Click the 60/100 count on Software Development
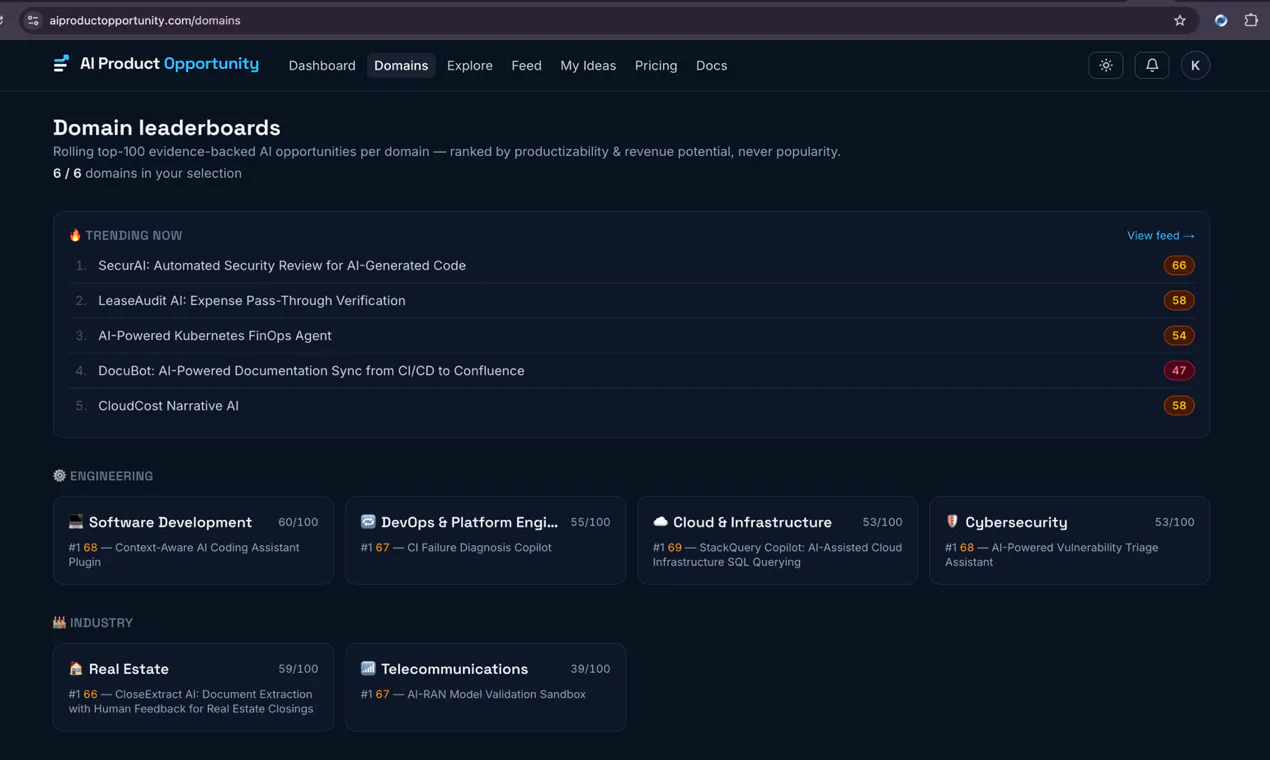The width and height of the screenshot is (1270, 760). (x=298, y=522)
